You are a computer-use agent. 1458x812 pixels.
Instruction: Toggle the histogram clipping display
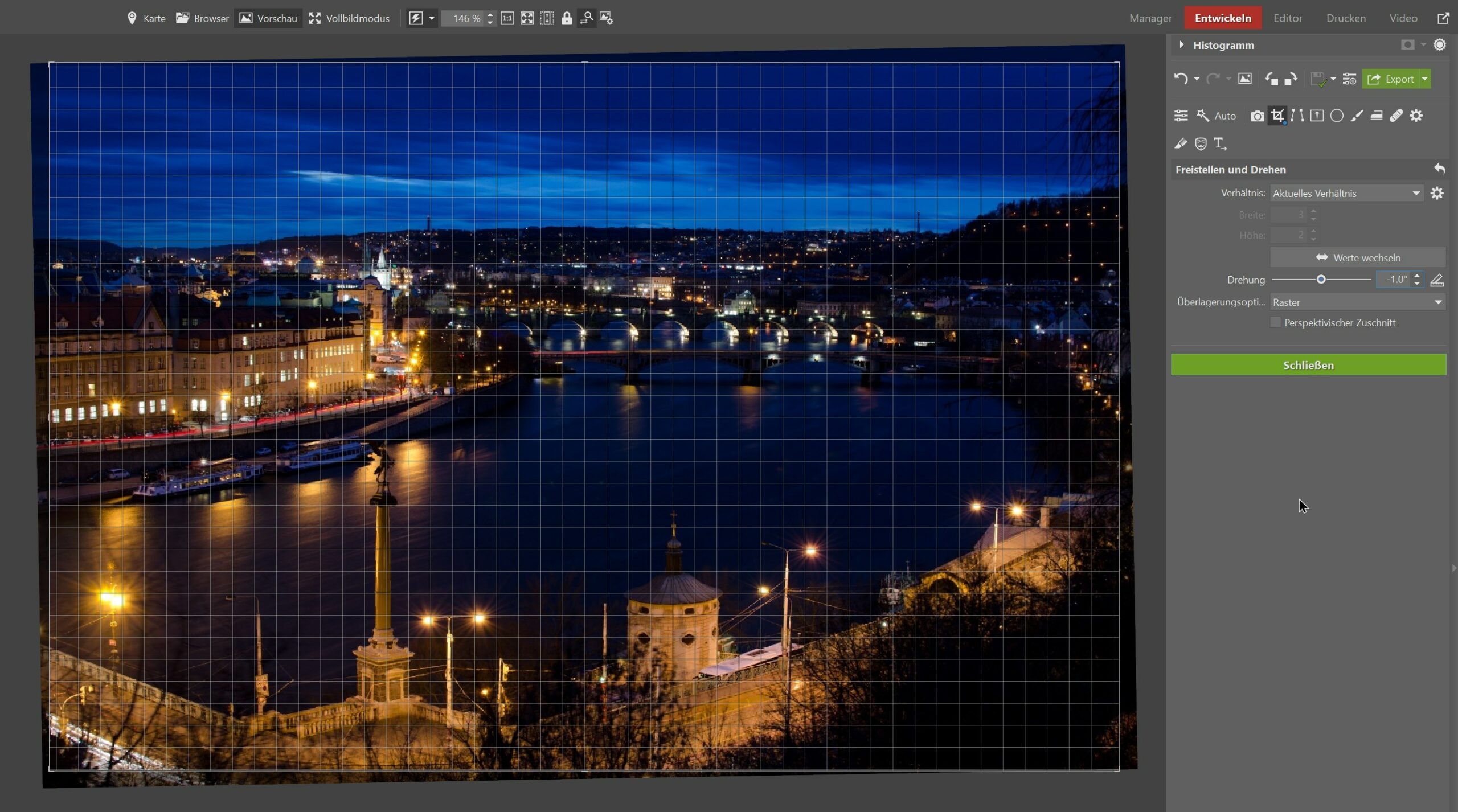click(x=1407, y=44)
